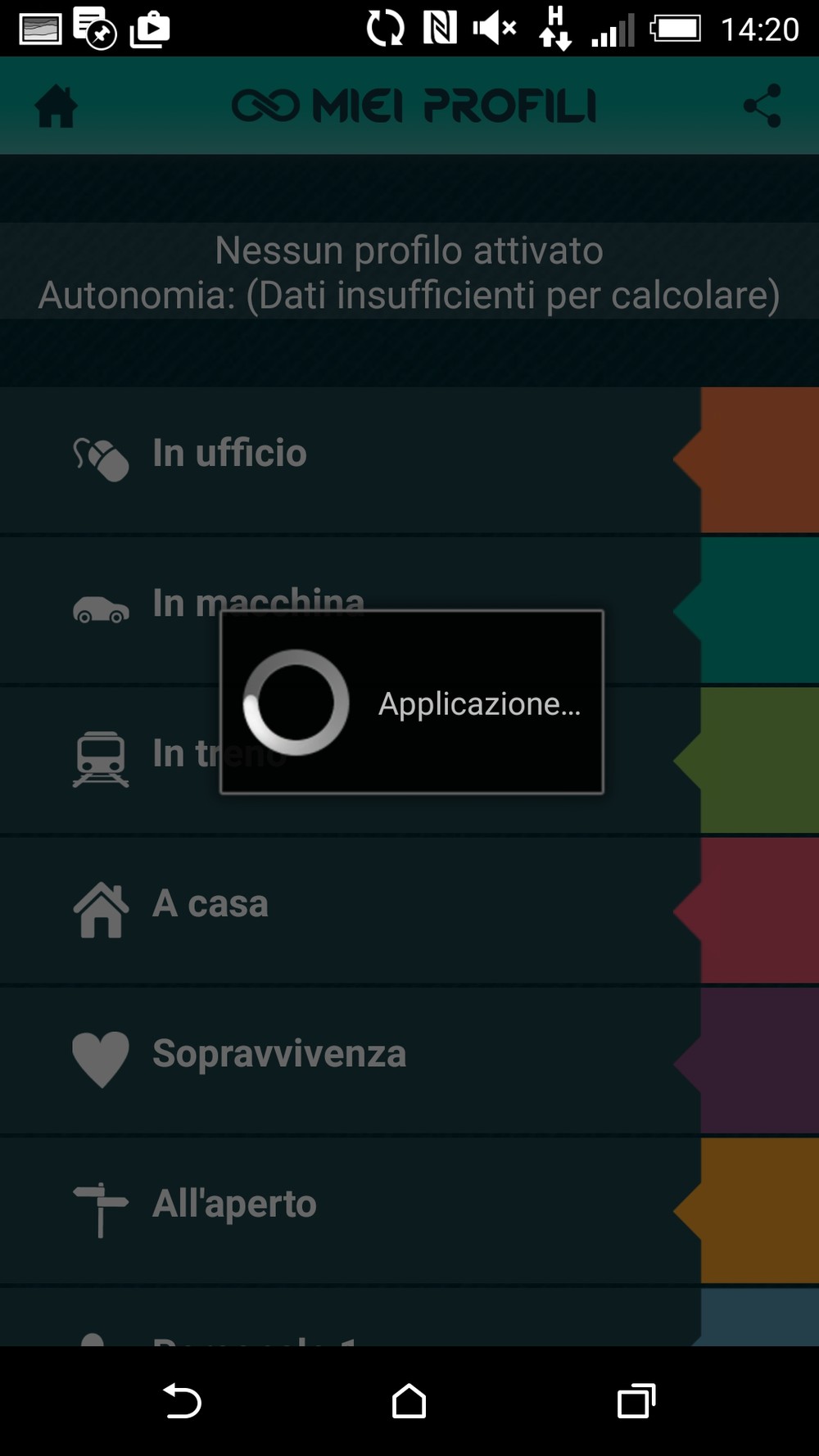Select the A casa profile label

tap(210, 904)
